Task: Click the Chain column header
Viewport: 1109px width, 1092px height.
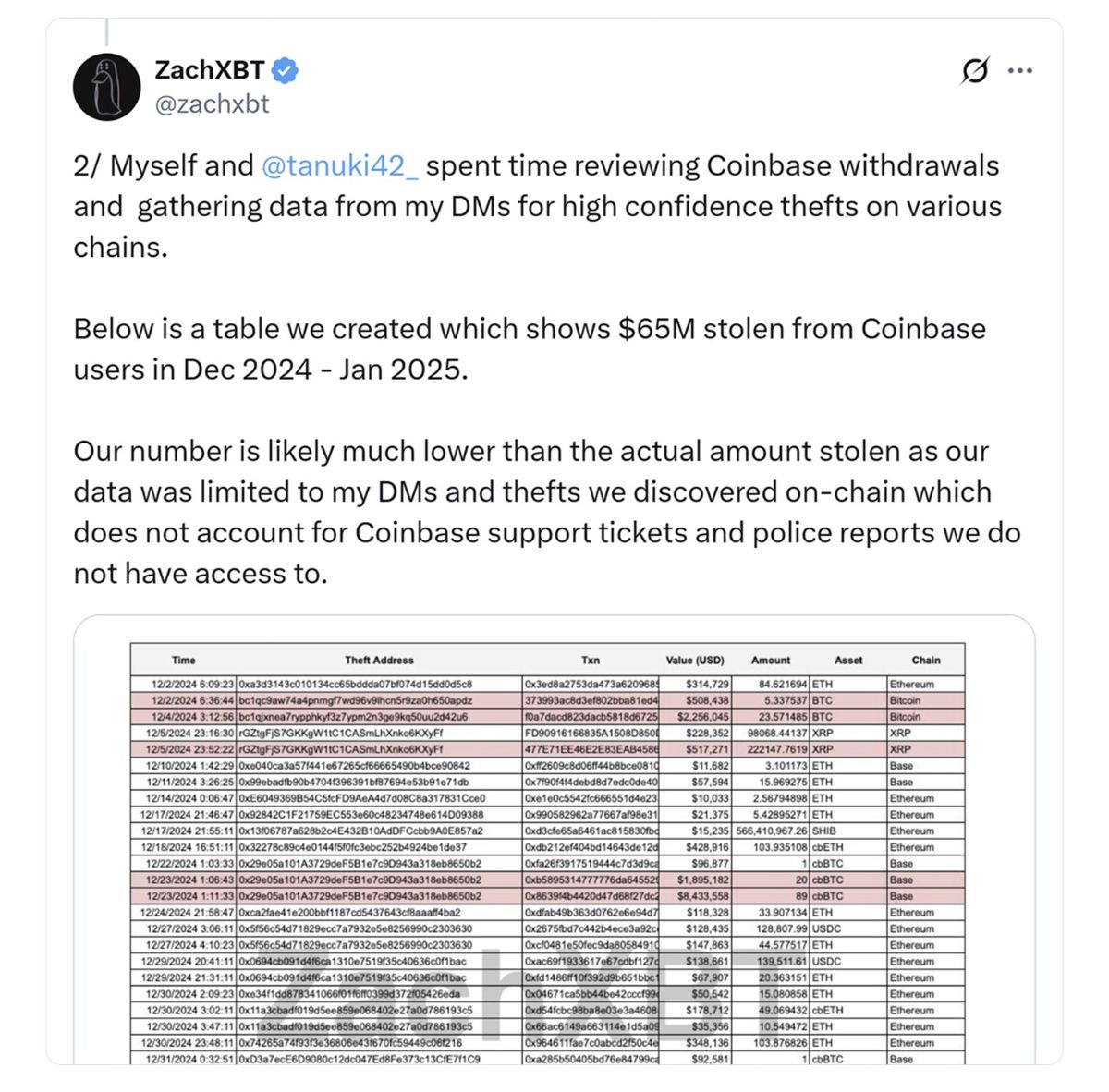Action: point(926,660)
